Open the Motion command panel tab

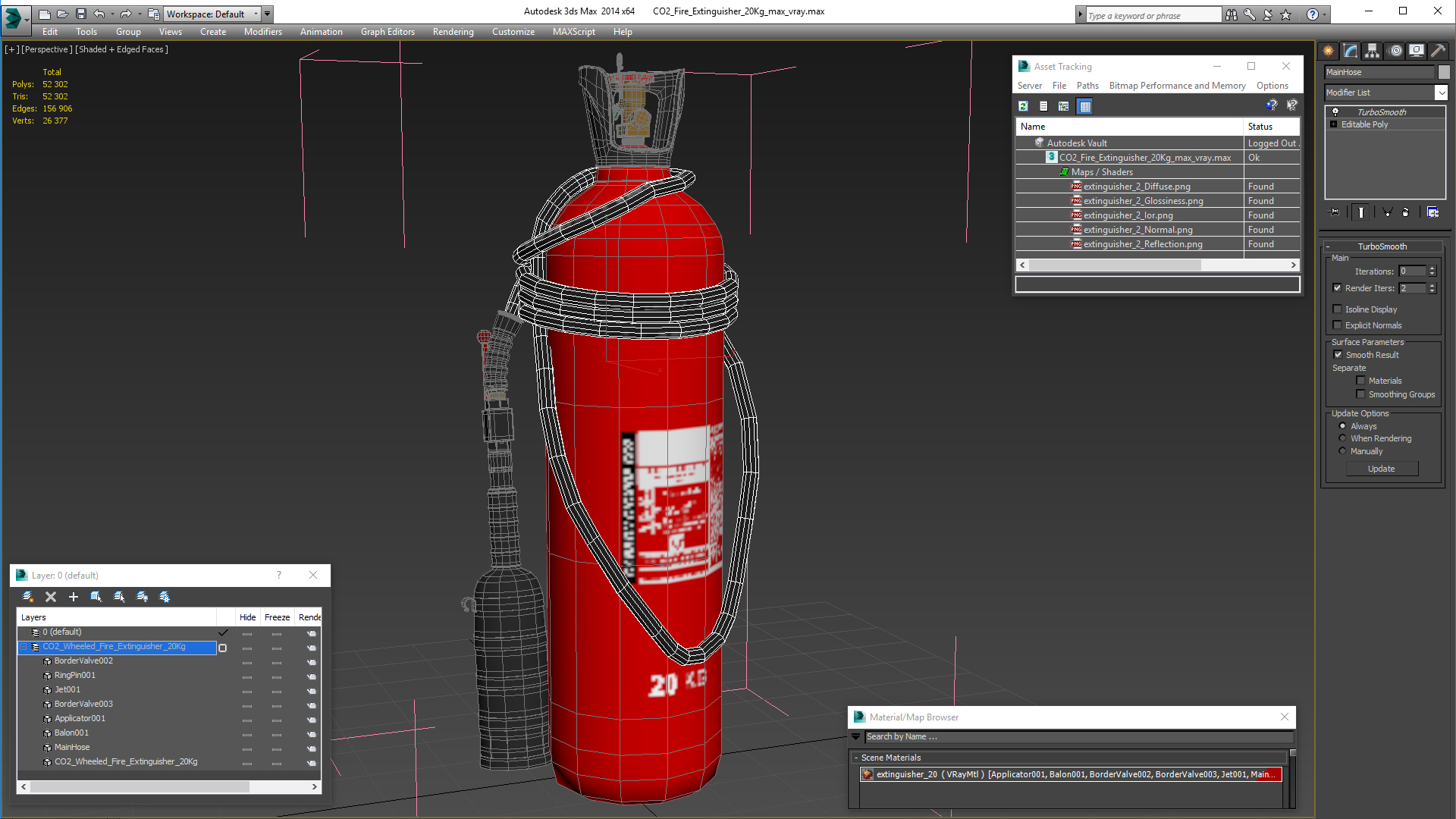pyautogui.click(x=1395, y=51)
